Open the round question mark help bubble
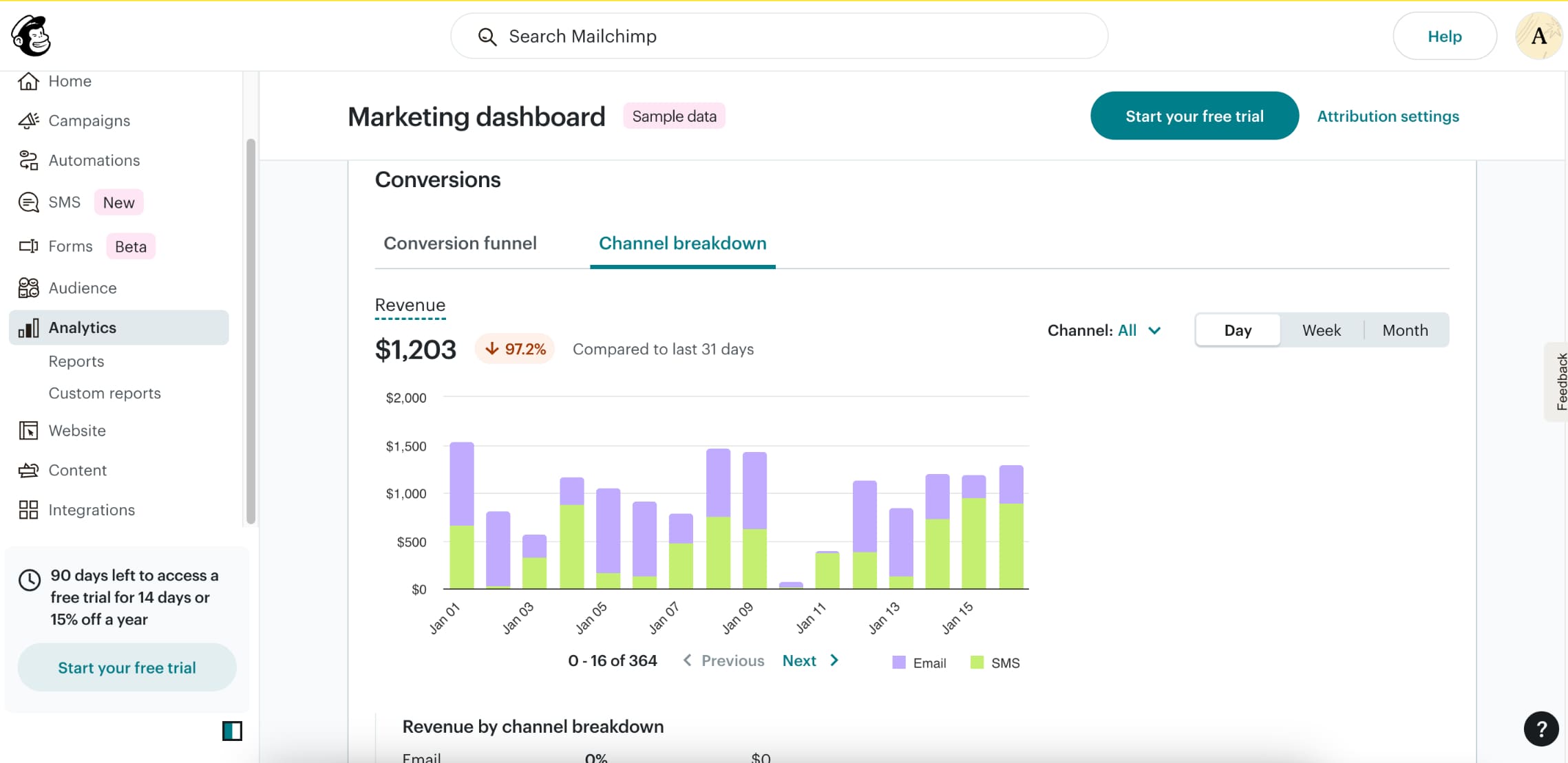 click(1541, 729)
